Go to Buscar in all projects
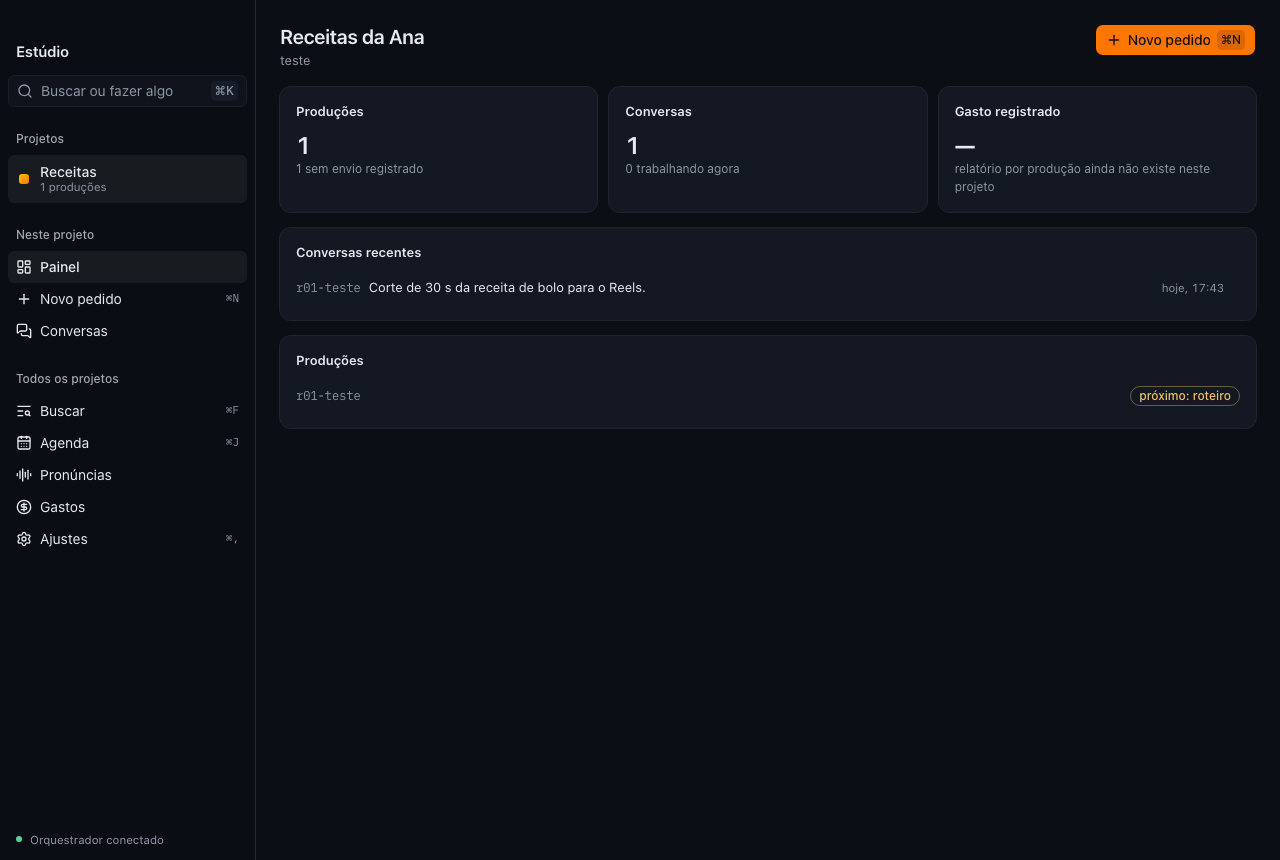This screenshot has width=1280, height=860. (127, 411)
